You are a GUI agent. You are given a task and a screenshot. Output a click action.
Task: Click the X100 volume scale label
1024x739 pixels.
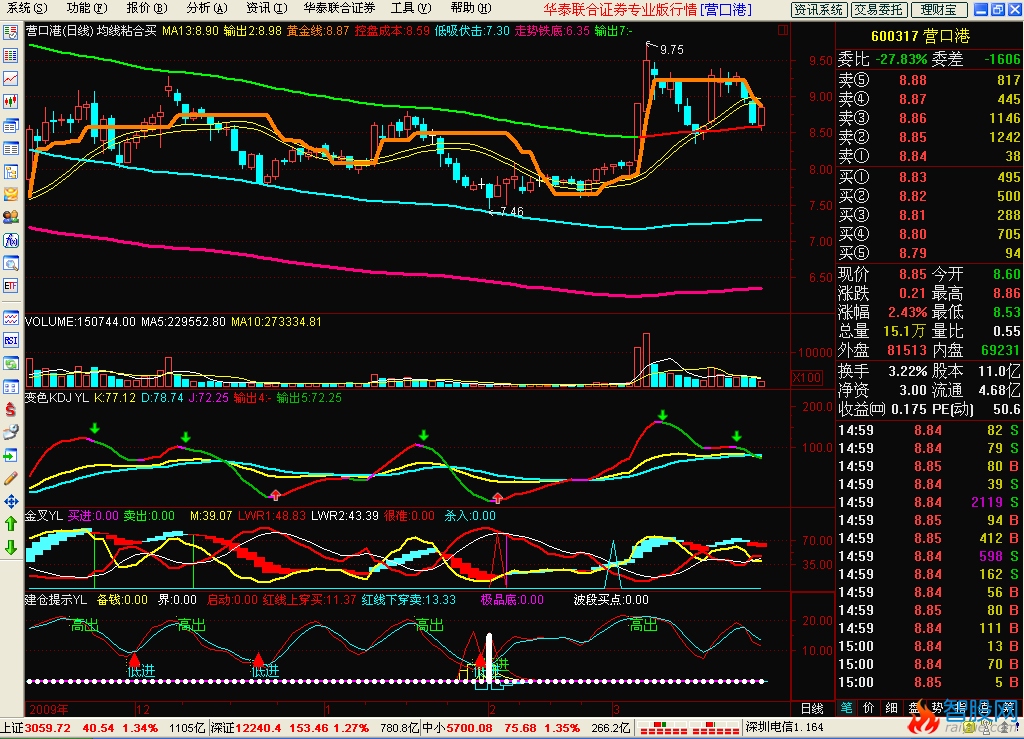(x=806, y=378)
